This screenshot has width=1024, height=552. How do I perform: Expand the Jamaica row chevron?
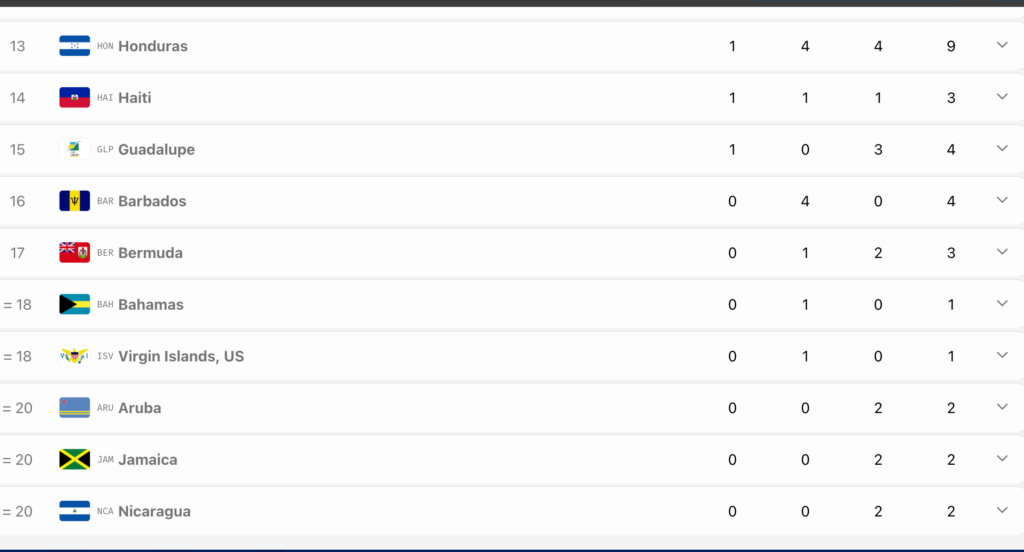pyautogui.click(x=1002, y=459)
